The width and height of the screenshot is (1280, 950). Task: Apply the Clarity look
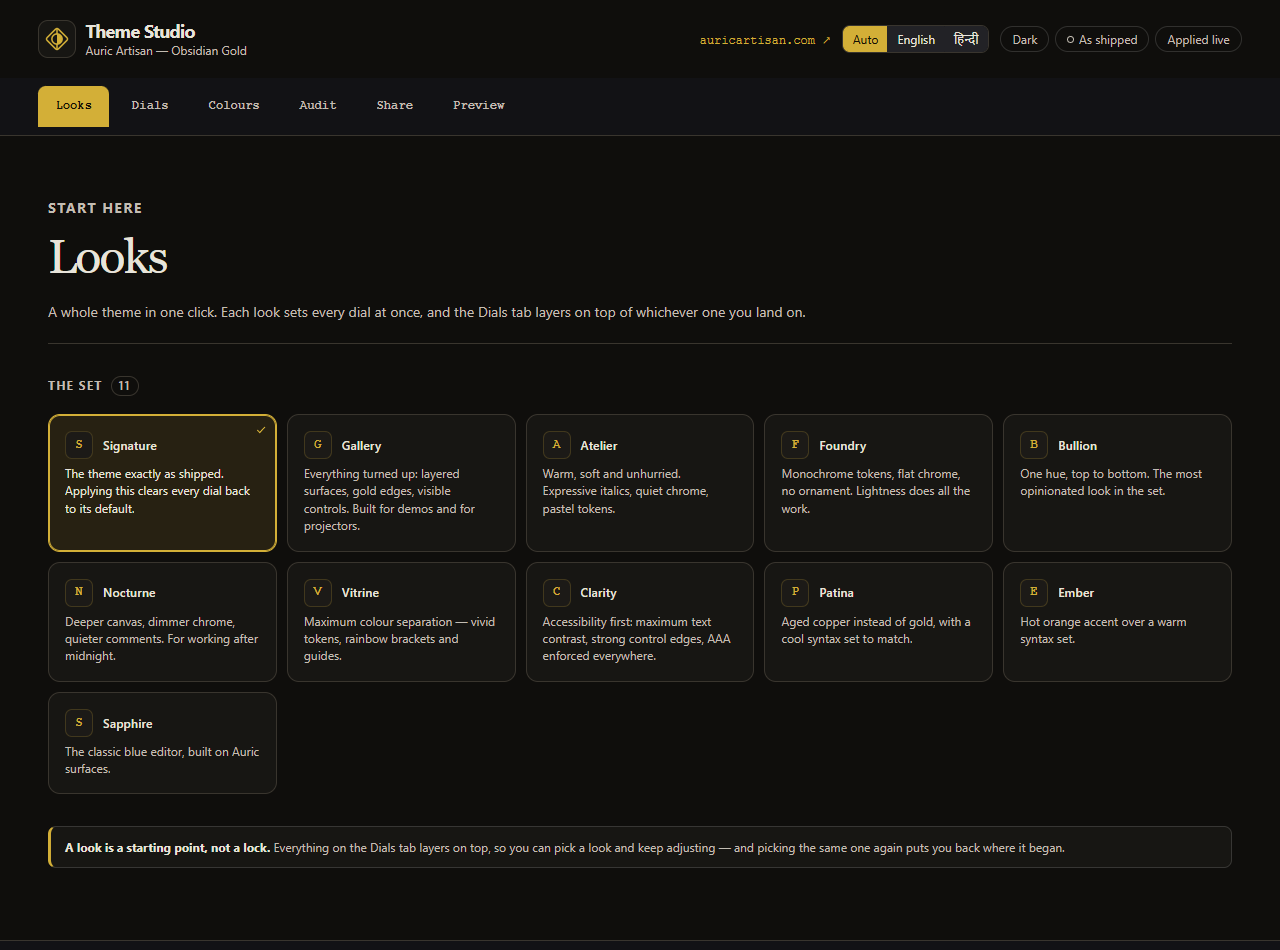640,622
